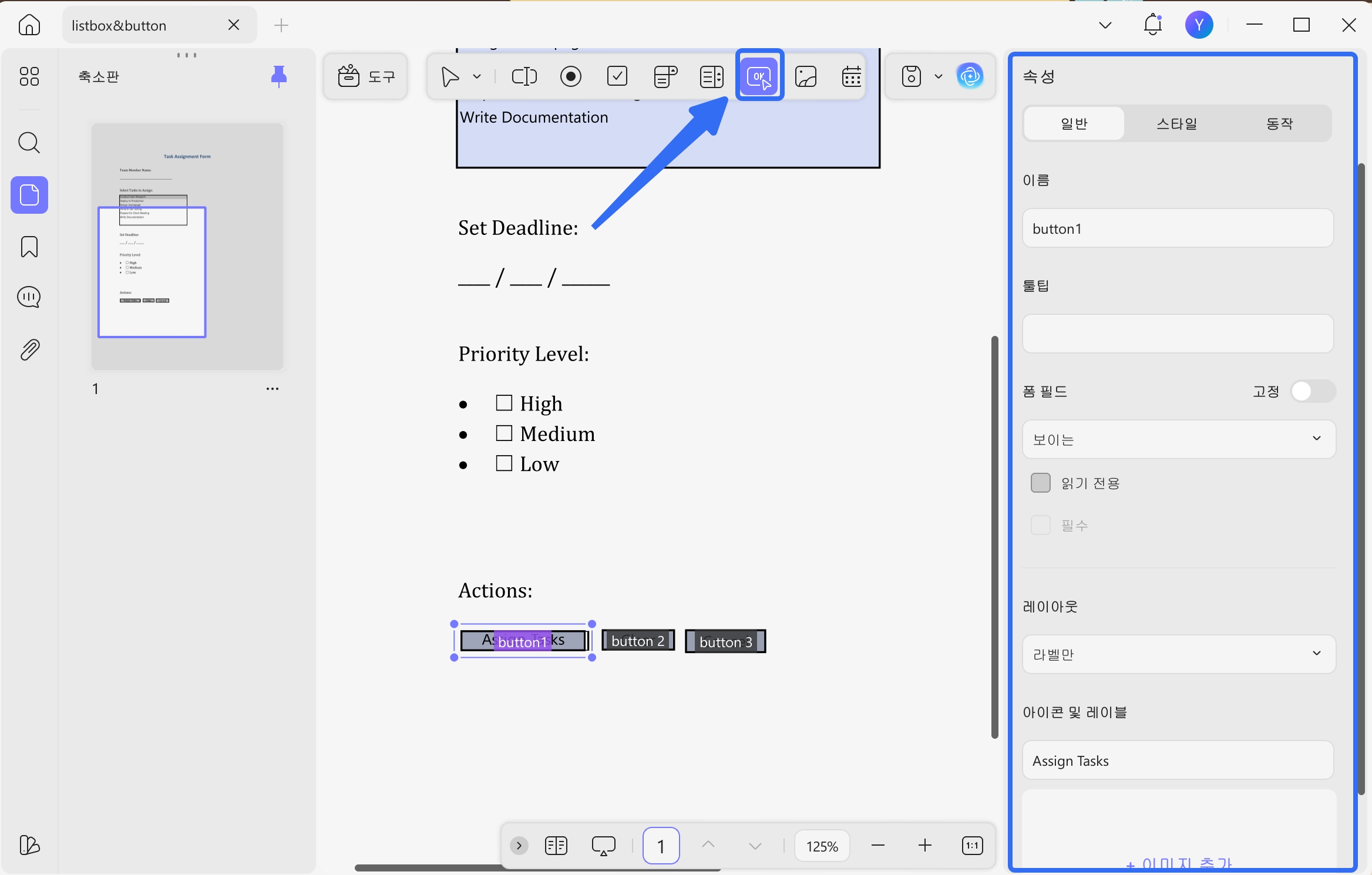
Task: Expand the 보이는 visibility dropdown
Action: tap(1178, 439)
